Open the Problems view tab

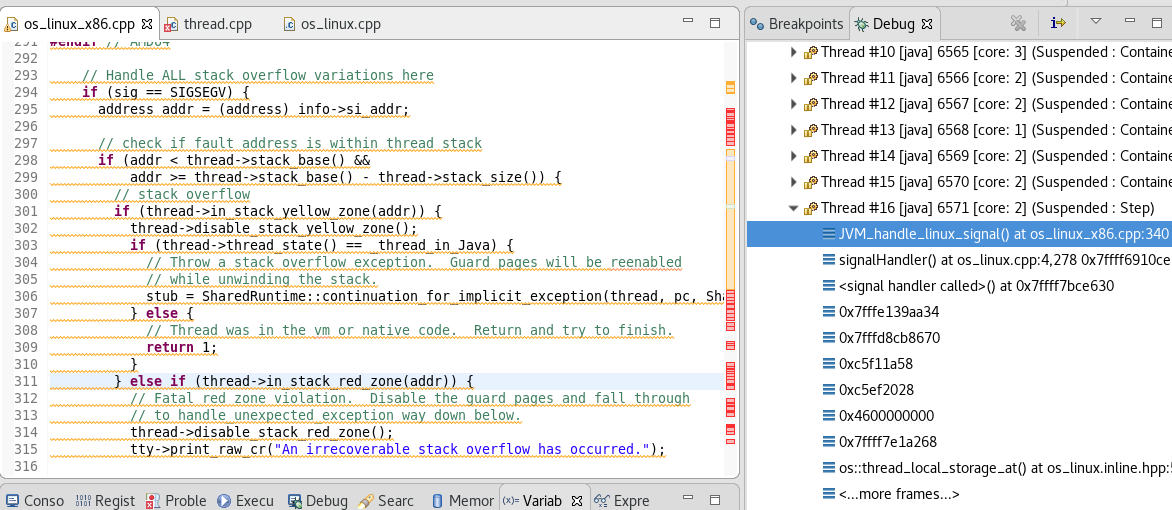(176, 500)
